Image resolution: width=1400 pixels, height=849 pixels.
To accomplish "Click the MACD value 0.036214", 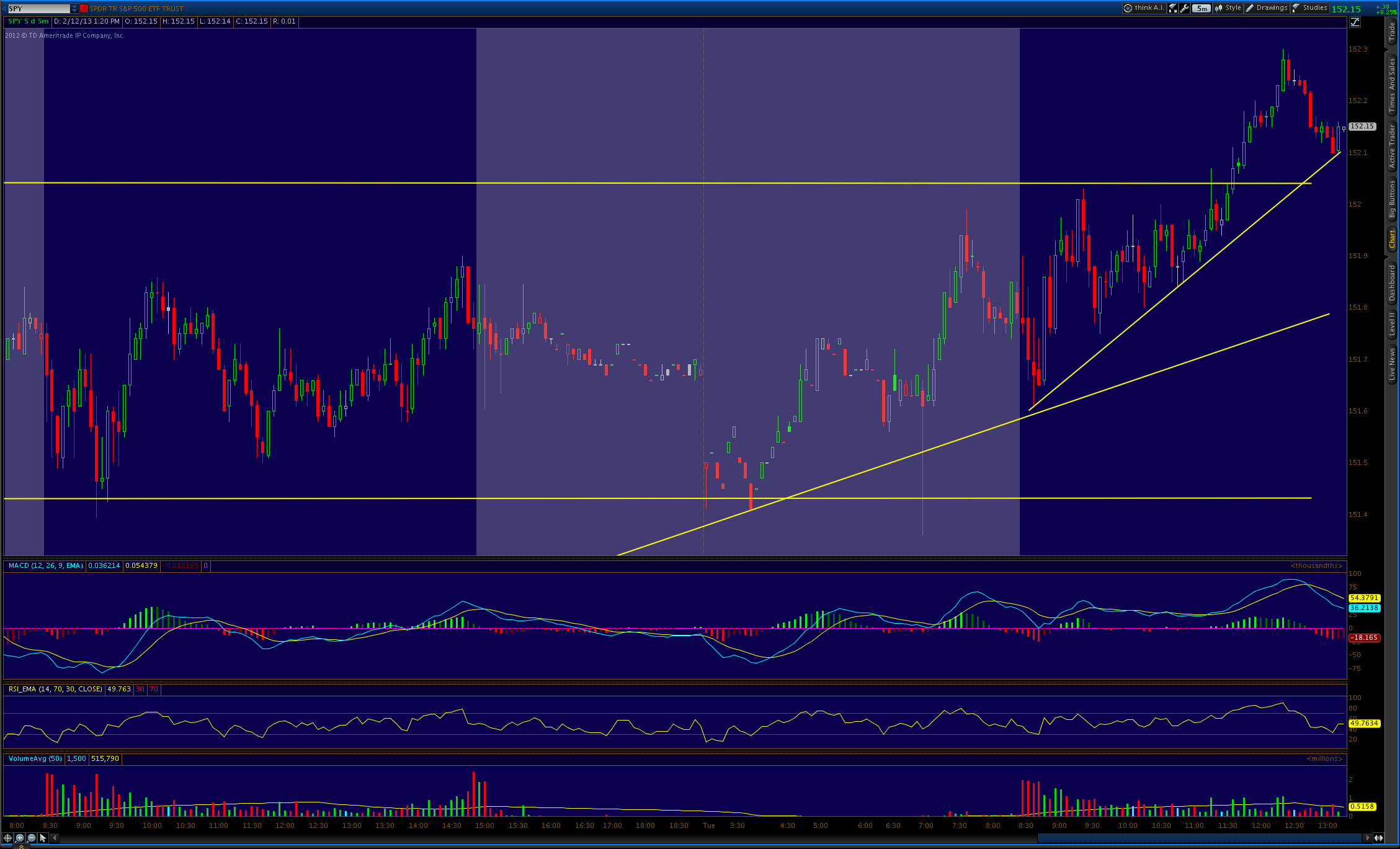I will coord(104,565).
